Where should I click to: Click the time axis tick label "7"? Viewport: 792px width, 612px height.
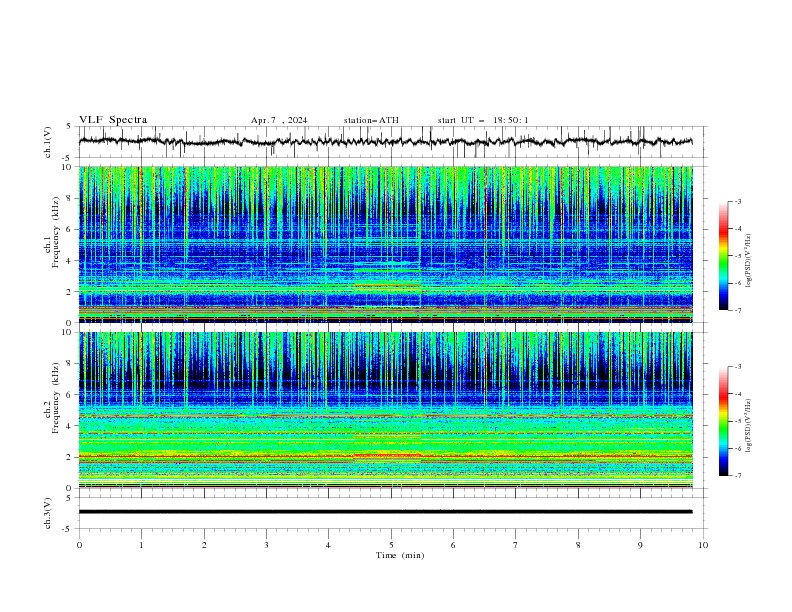click(516, 545)
